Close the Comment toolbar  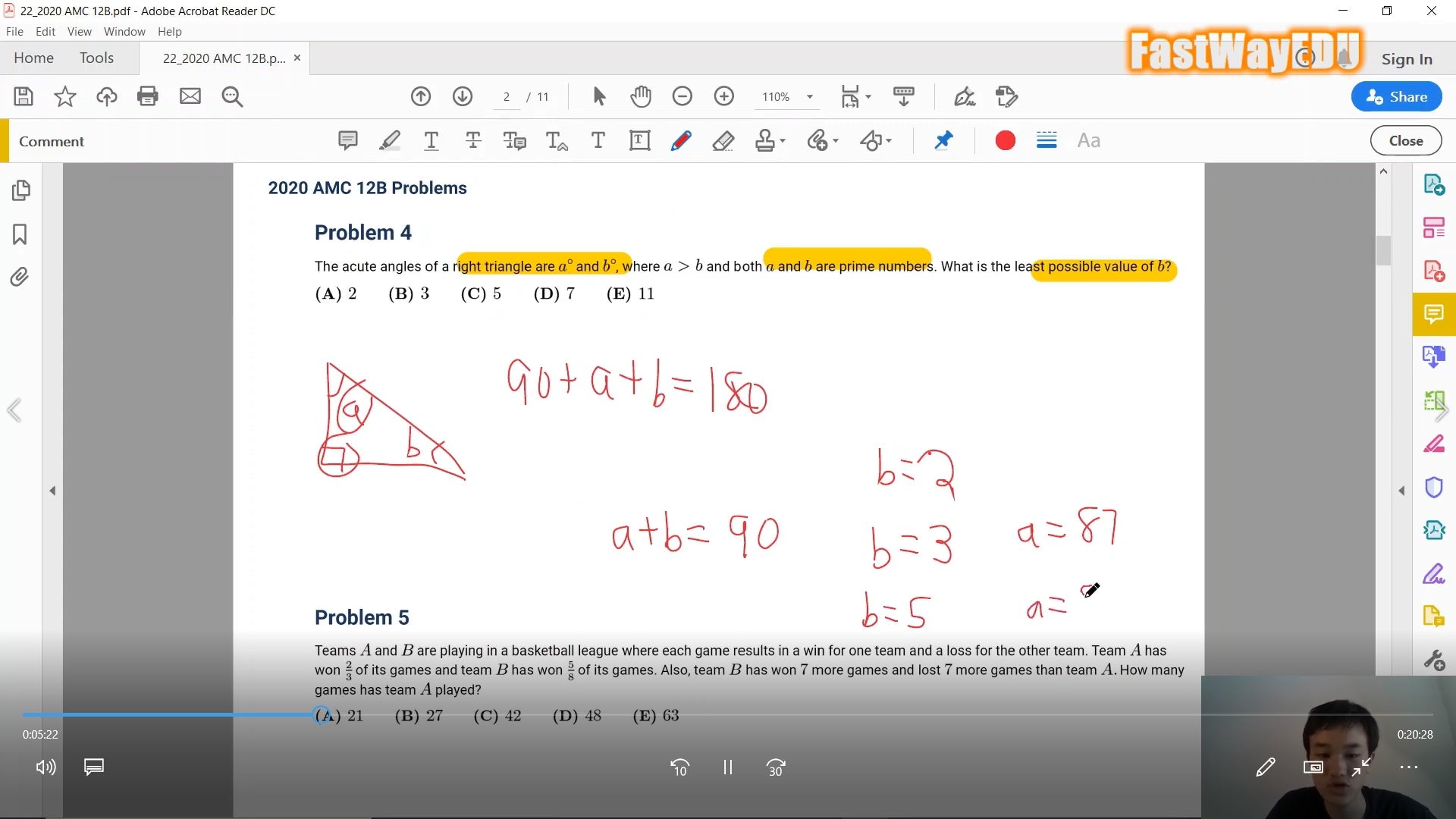(x=1406, y=140)
